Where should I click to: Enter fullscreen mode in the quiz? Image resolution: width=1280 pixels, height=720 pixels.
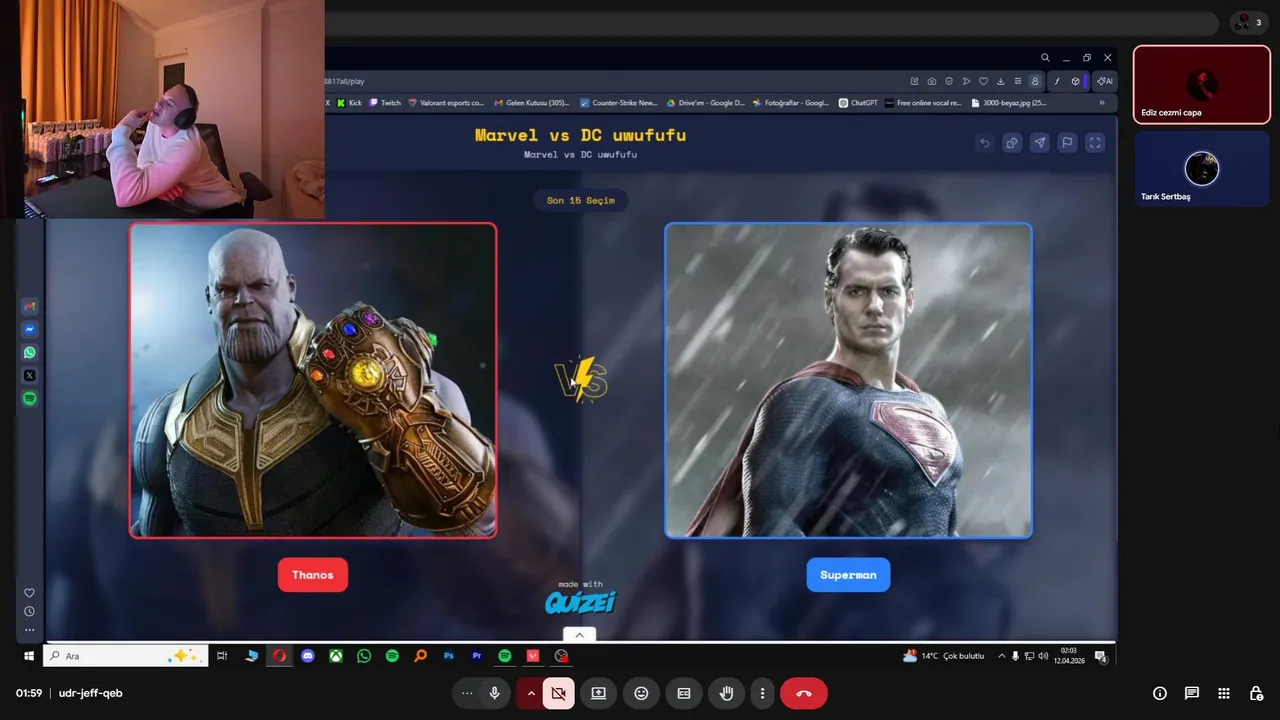(x=1095, y=143)
